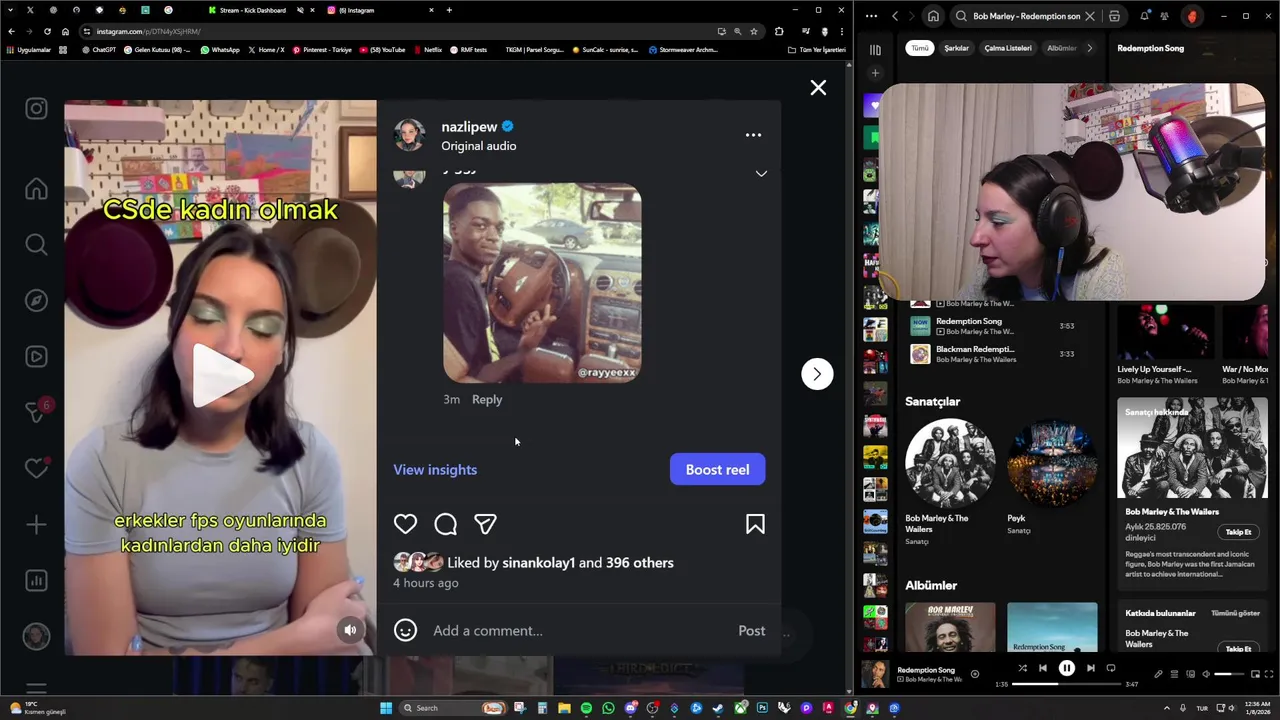The height and width of the screenshot is (720, 1280).
Task: Open the Instagram dashboard chart icon
Action: point(36,580)
